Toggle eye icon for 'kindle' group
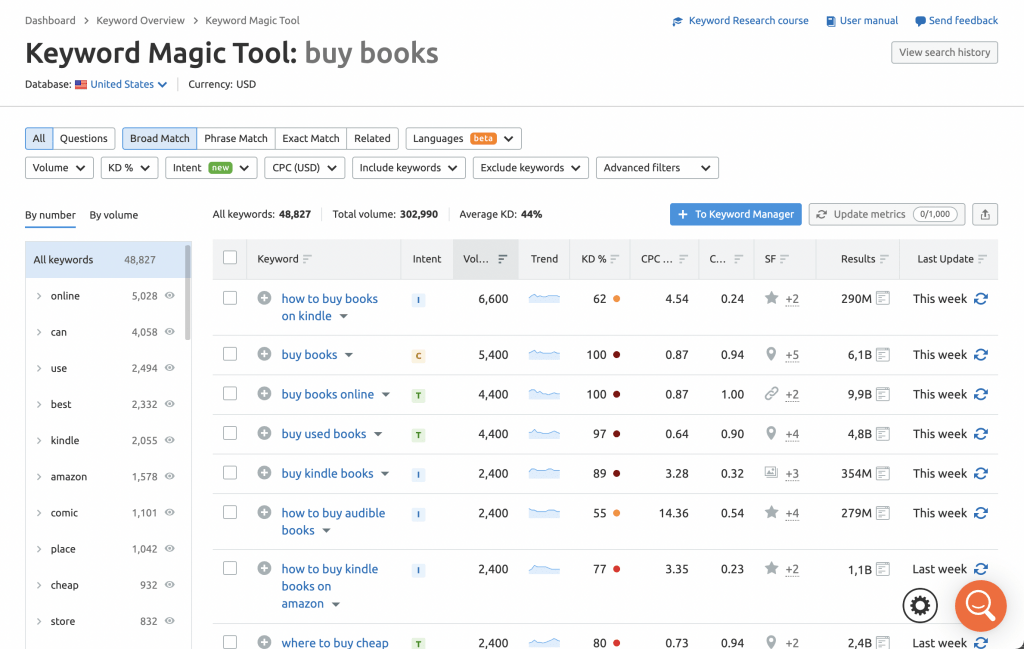The height and width of the screenshot is (649, 1024). point(170,440)
